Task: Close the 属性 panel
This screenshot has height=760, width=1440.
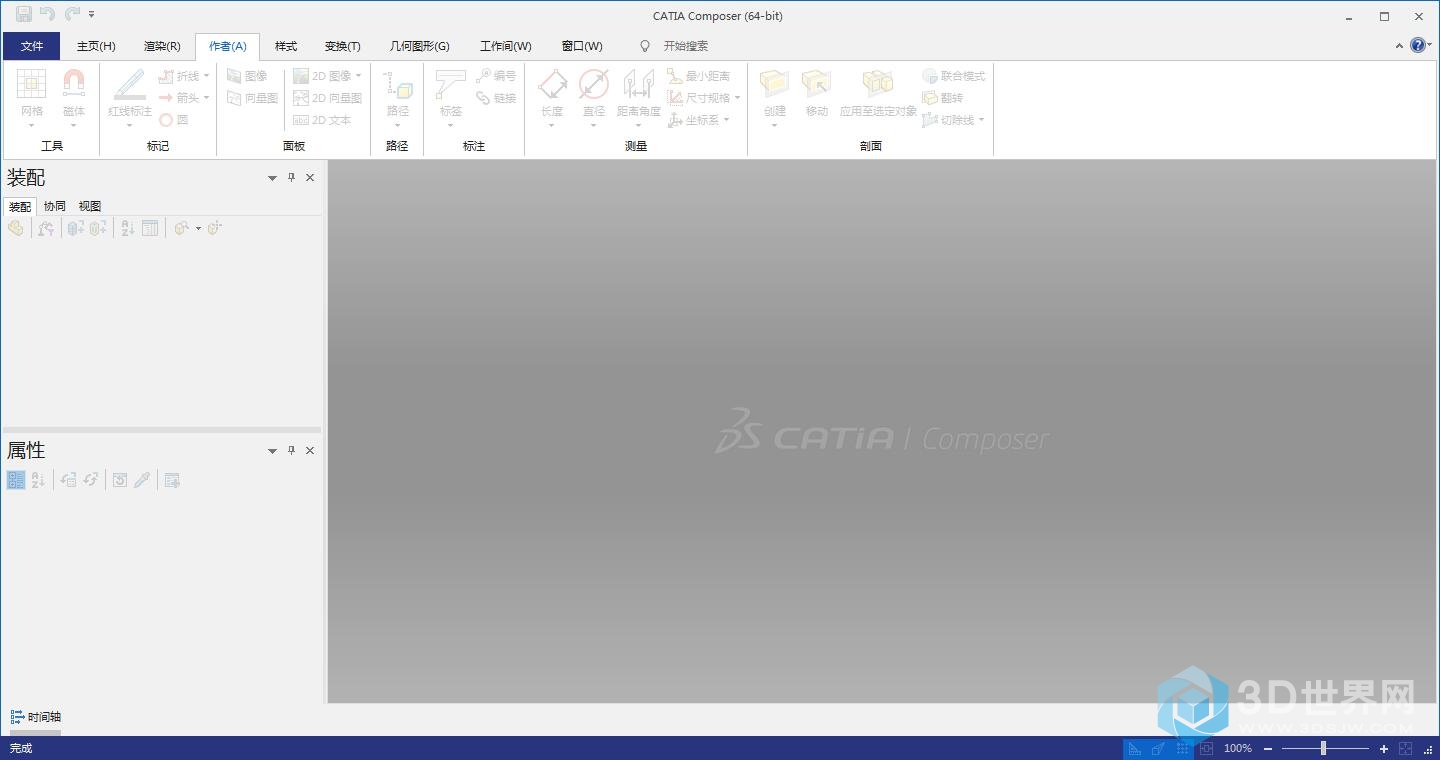Action: pos(310,450)
